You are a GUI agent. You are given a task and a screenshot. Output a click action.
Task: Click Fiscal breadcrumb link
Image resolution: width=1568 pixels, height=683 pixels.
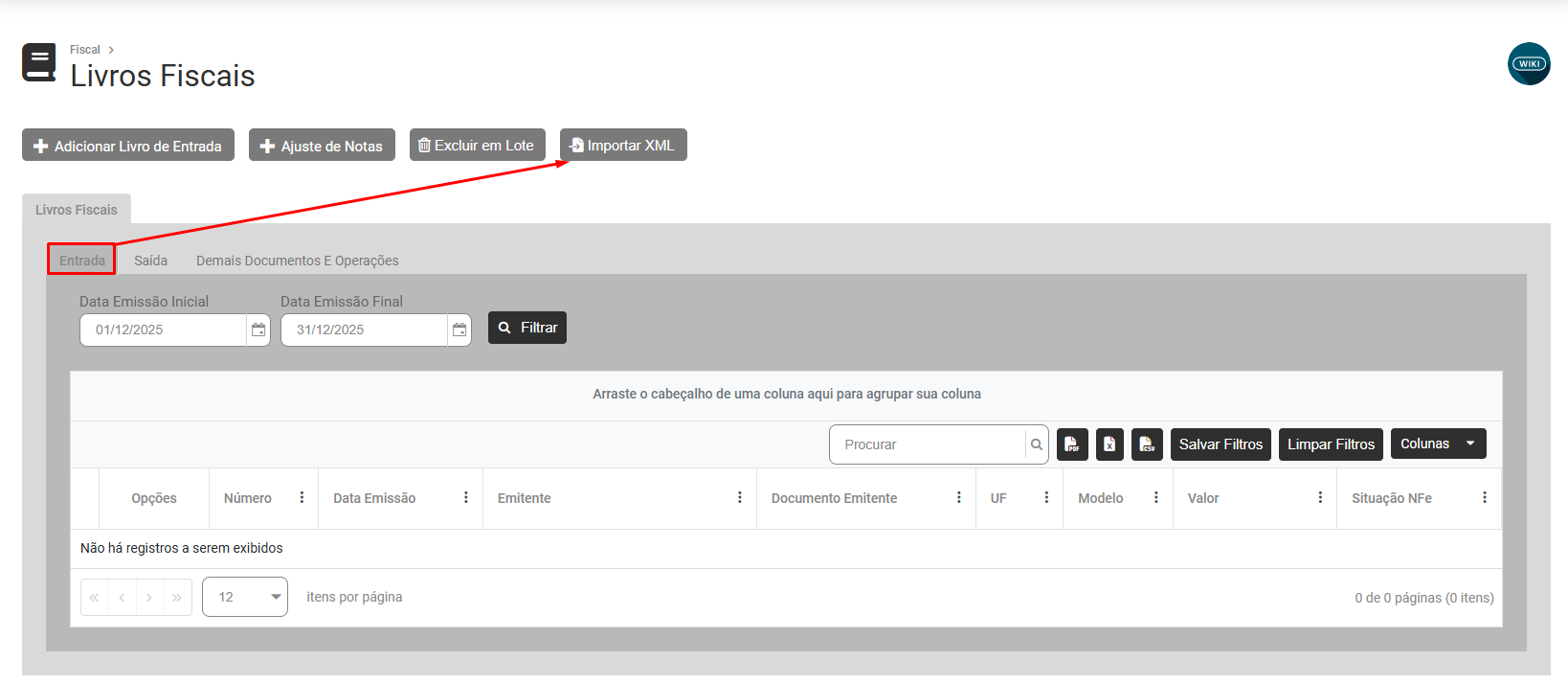[84, 50]
